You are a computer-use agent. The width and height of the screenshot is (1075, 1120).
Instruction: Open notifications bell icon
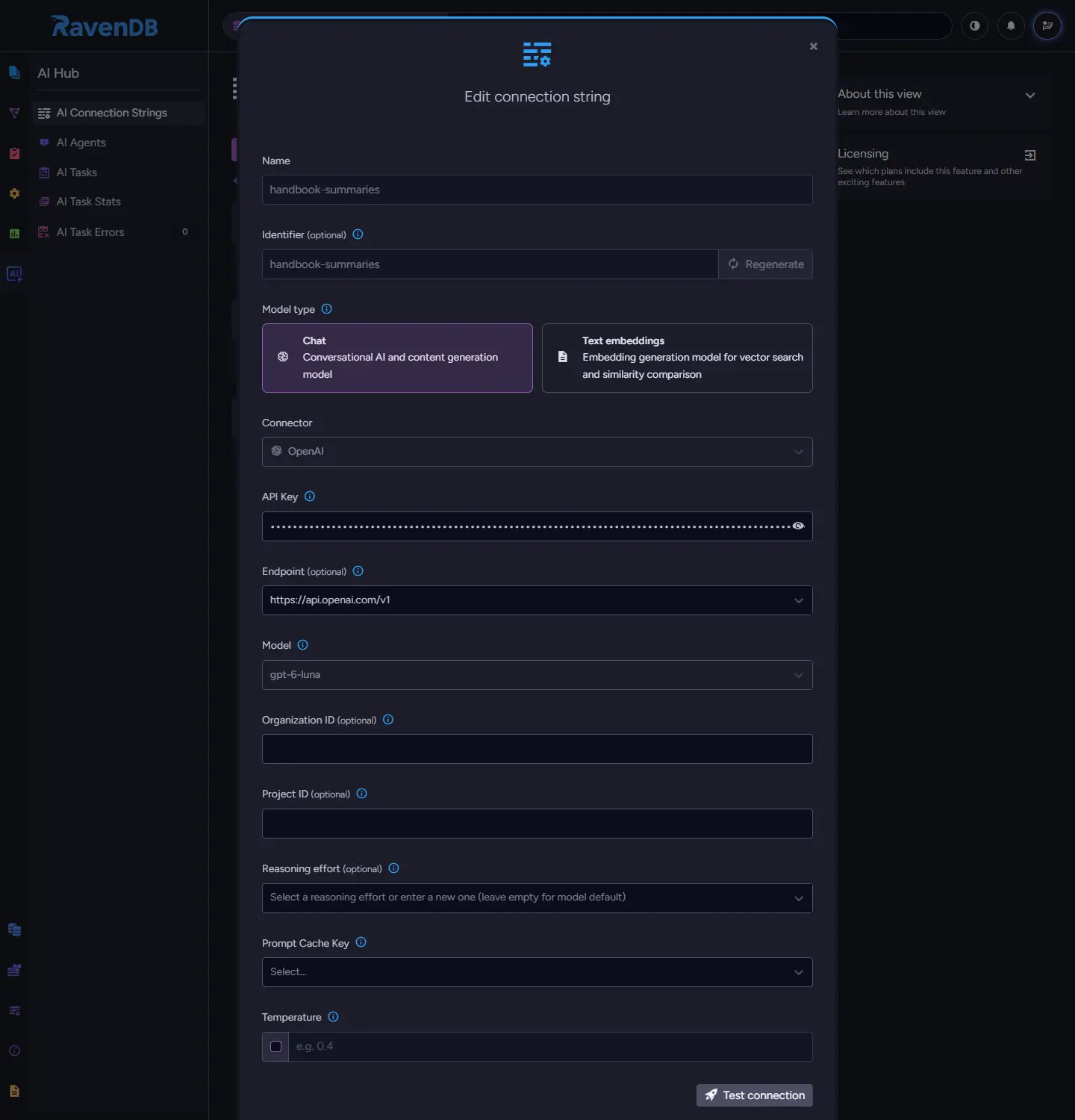click(1011, 25)
